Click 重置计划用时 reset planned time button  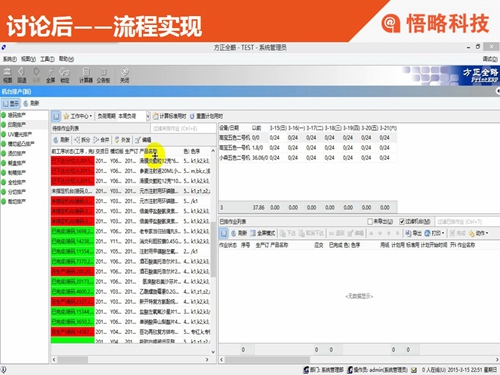(x=206, y=116)
